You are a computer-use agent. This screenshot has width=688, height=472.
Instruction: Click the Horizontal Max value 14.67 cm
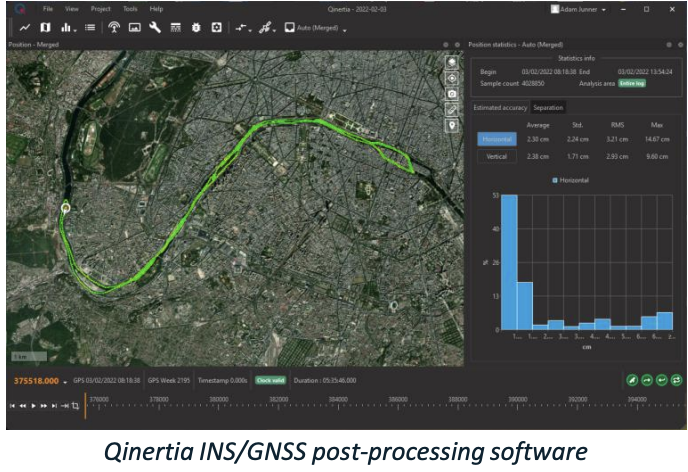[657, 139]
